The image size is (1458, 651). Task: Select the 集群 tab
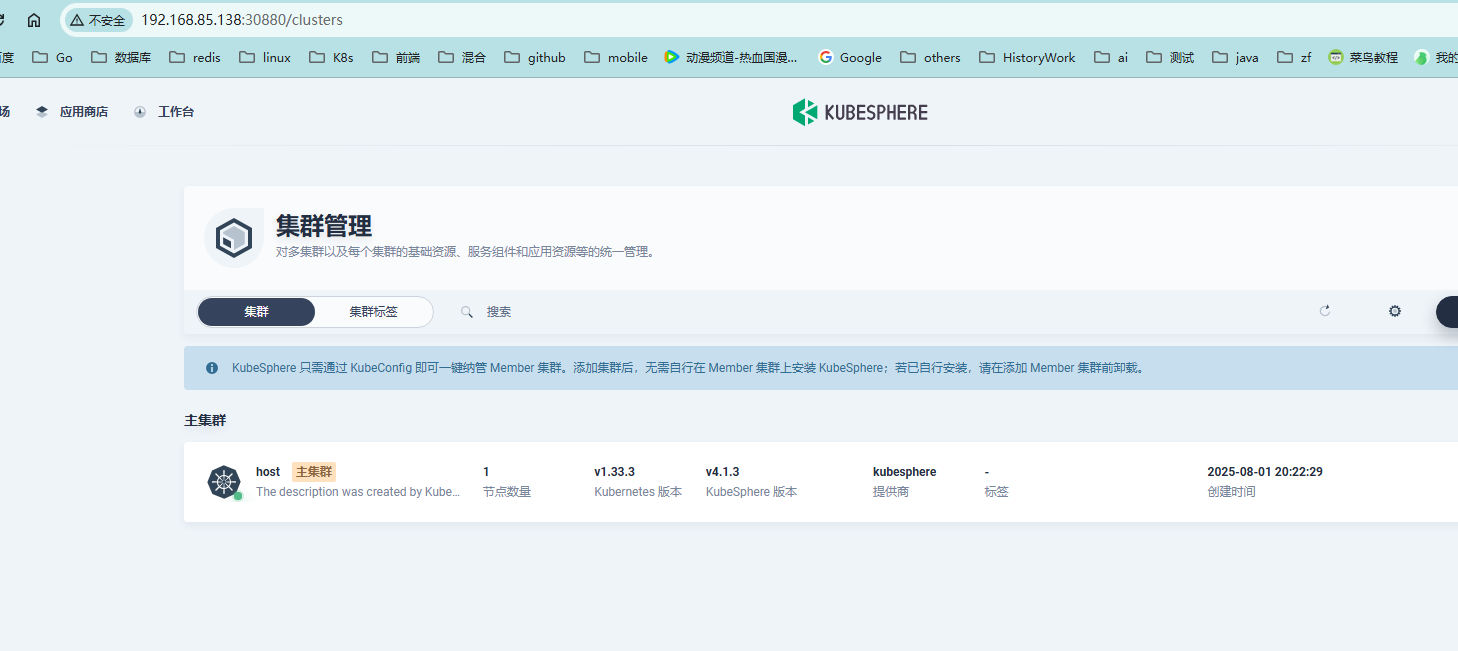click(x=256, y=312)
